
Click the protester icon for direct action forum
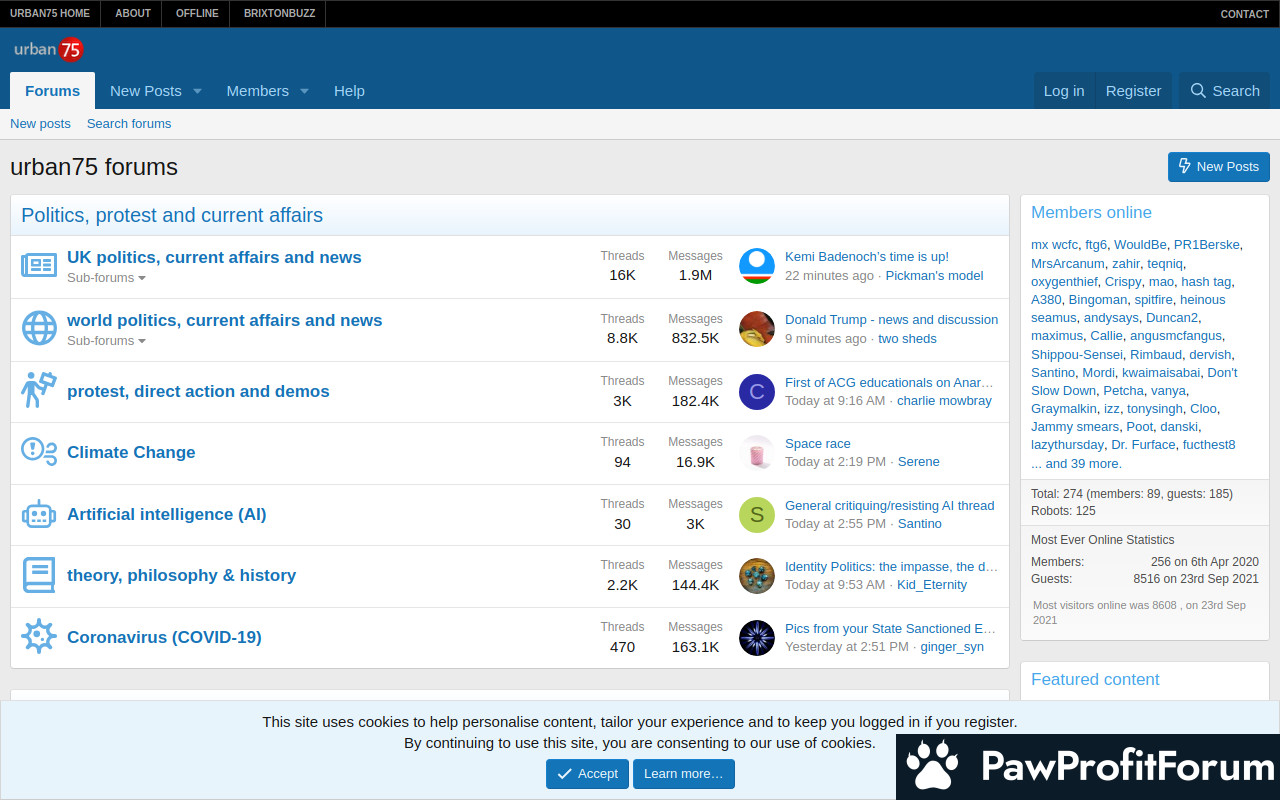[x=39, y=390]
